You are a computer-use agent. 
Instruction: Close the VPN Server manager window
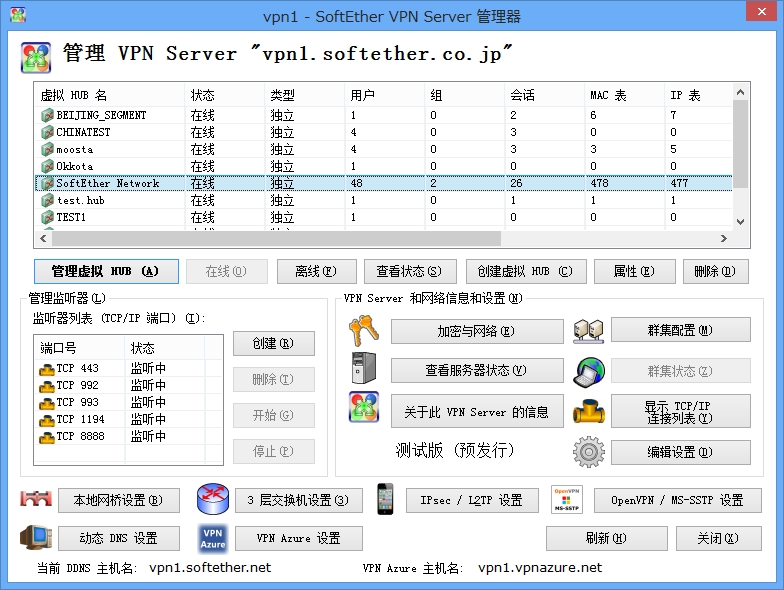click(x=761, y=11)
